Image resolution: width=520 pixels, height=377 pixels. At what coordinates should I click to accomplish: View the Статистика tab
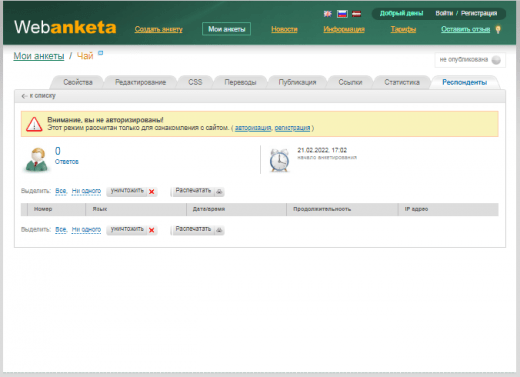[402, 82]
